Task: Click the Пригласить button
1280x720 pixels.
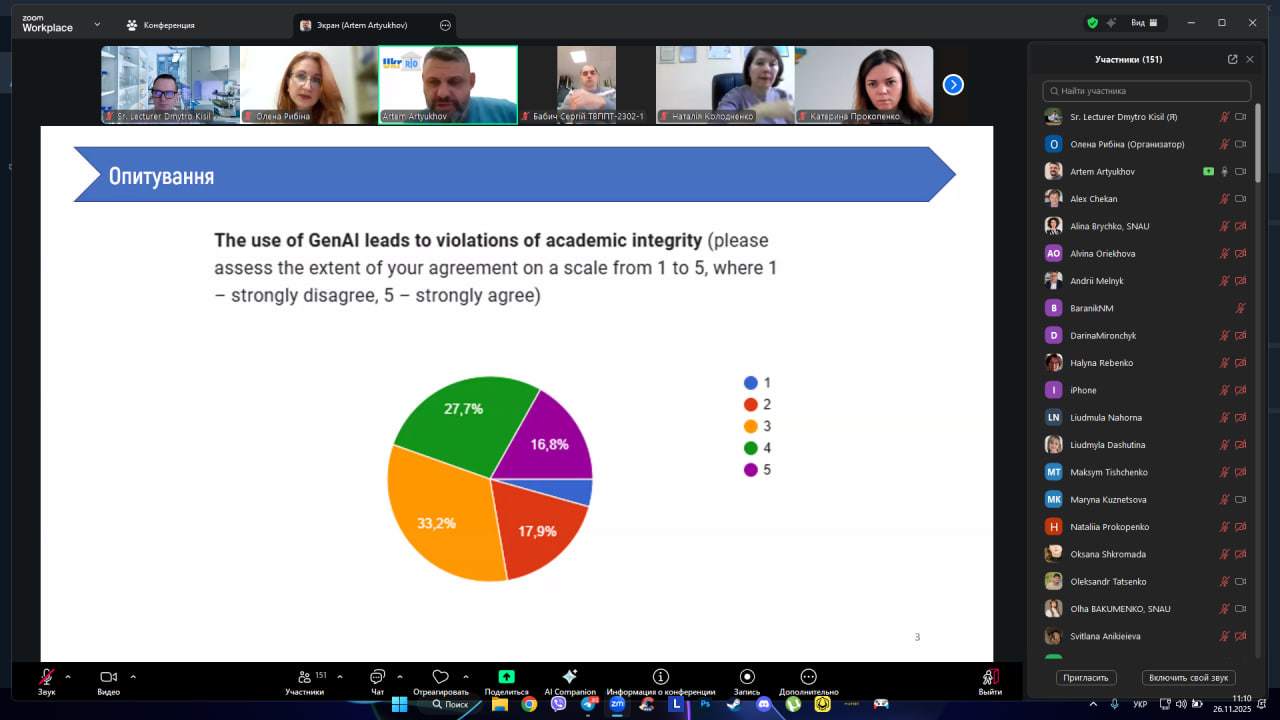Action: (1085, 677)
